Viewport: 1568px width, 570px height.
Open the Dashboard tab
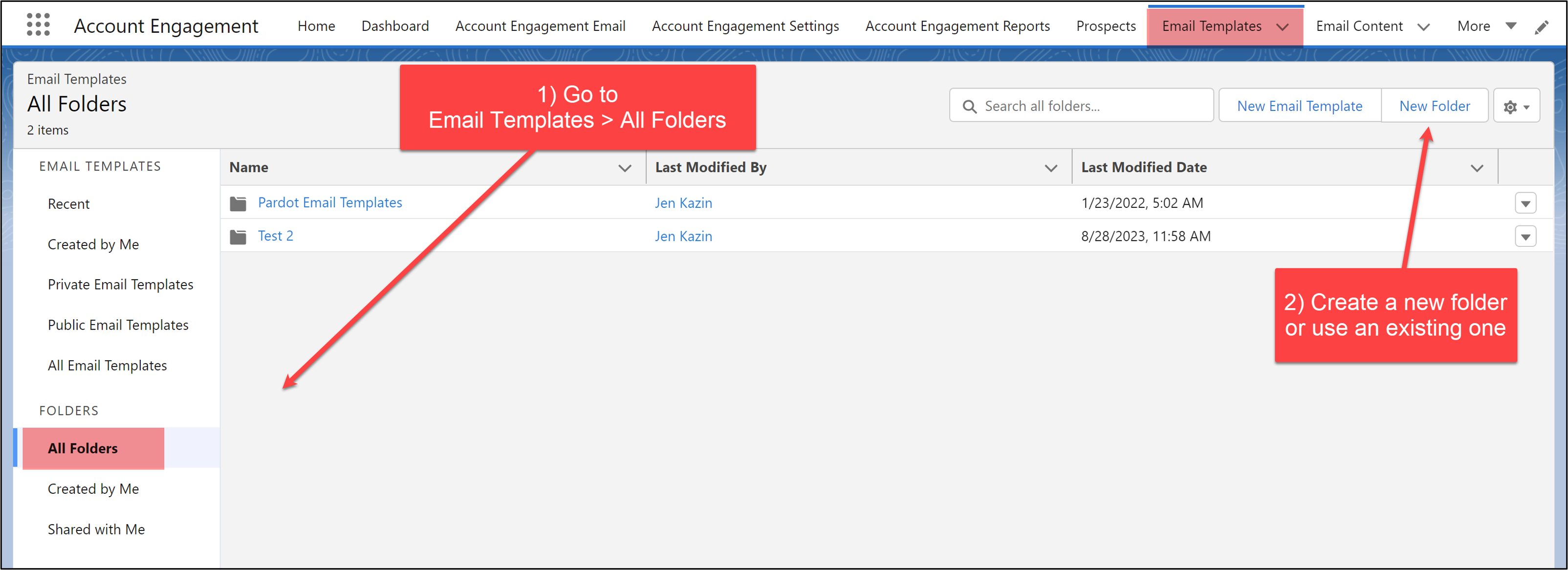point(395,26)
